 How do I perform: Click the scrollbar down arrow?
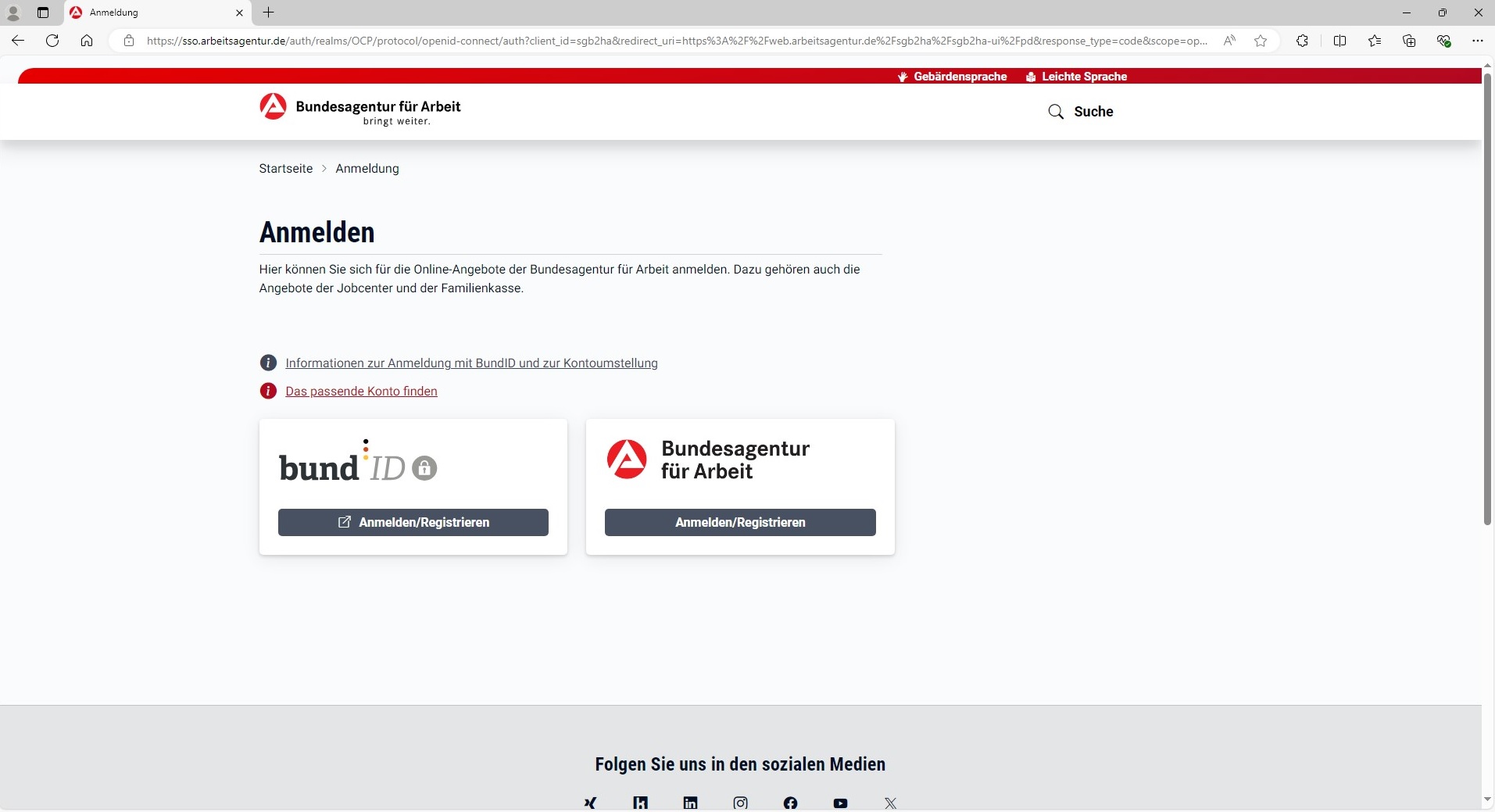pos(1488,800)
